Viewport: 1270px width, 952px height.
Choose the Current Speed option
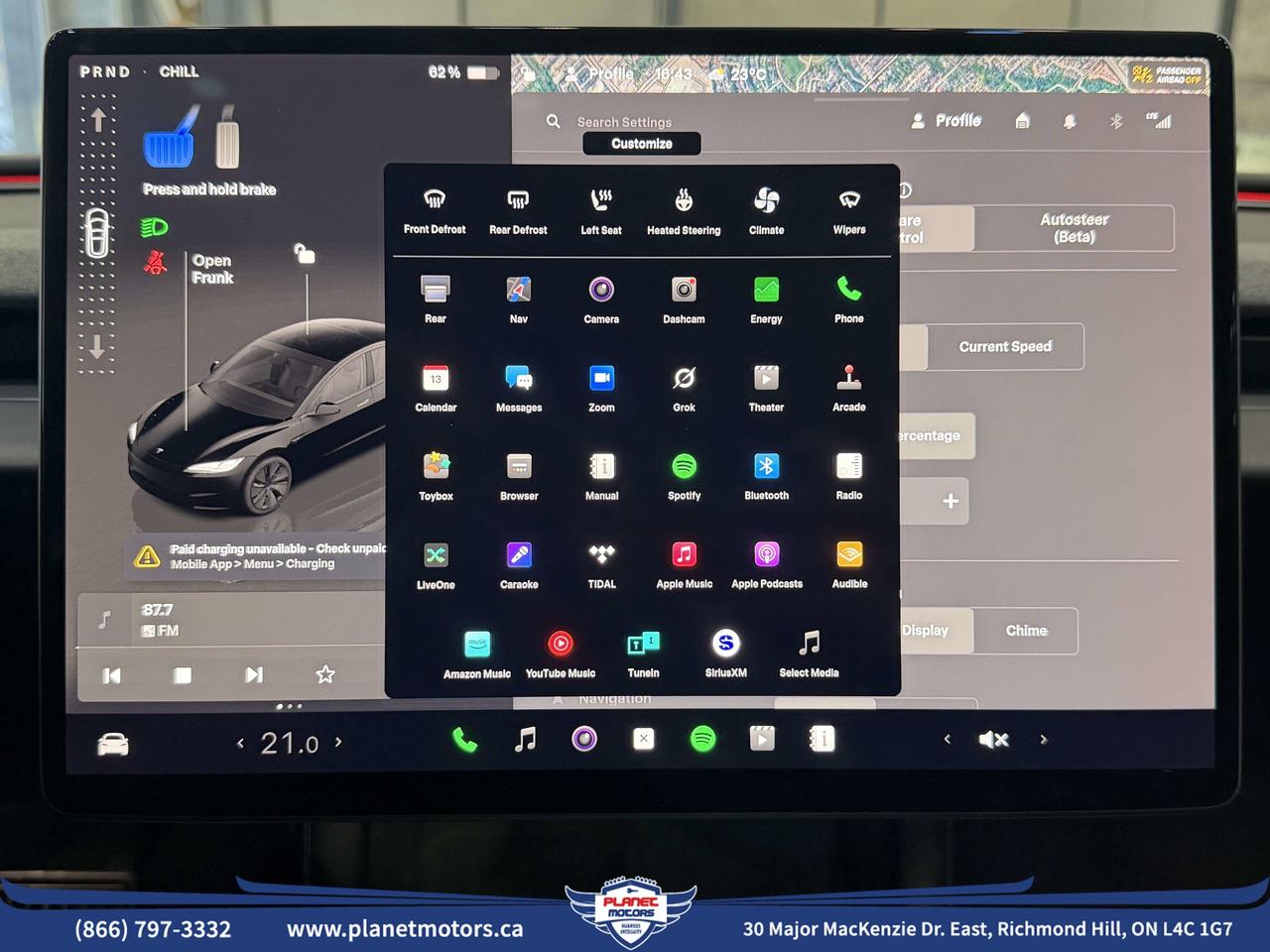1004,347
